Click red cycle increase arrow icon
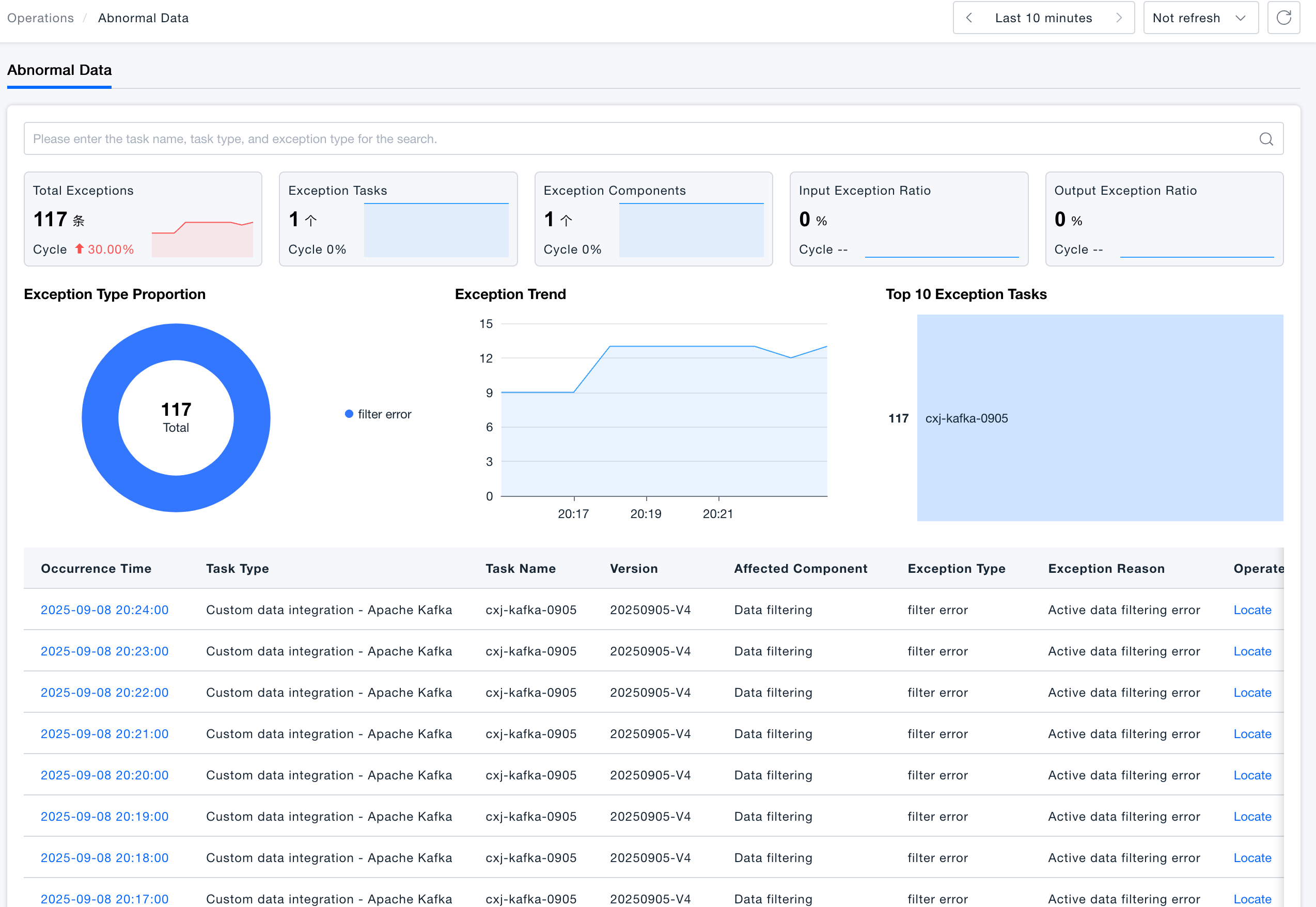This screenshot has height=907, width=1316. [x=80, y=249]
